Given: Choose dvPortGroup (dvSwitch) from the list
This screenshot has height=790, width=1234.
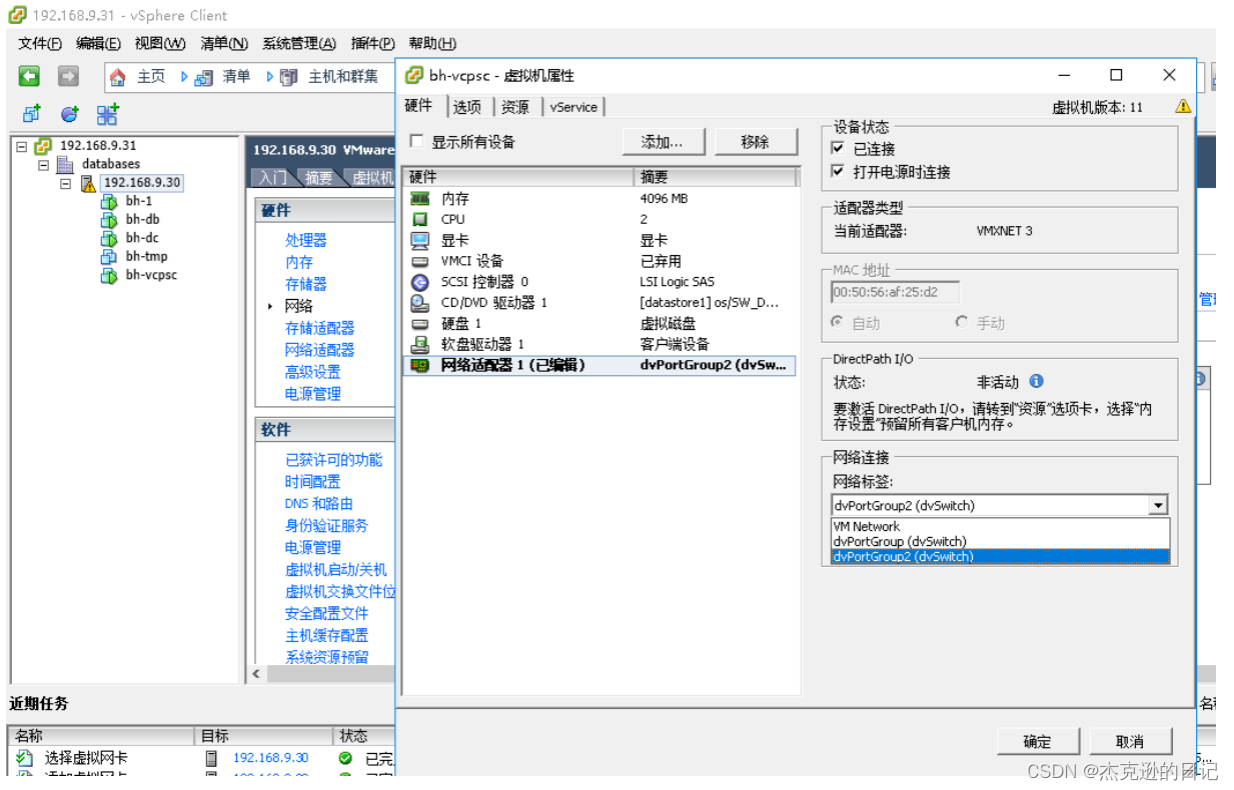Looking at the screenshot, I should coord(1000,541).
